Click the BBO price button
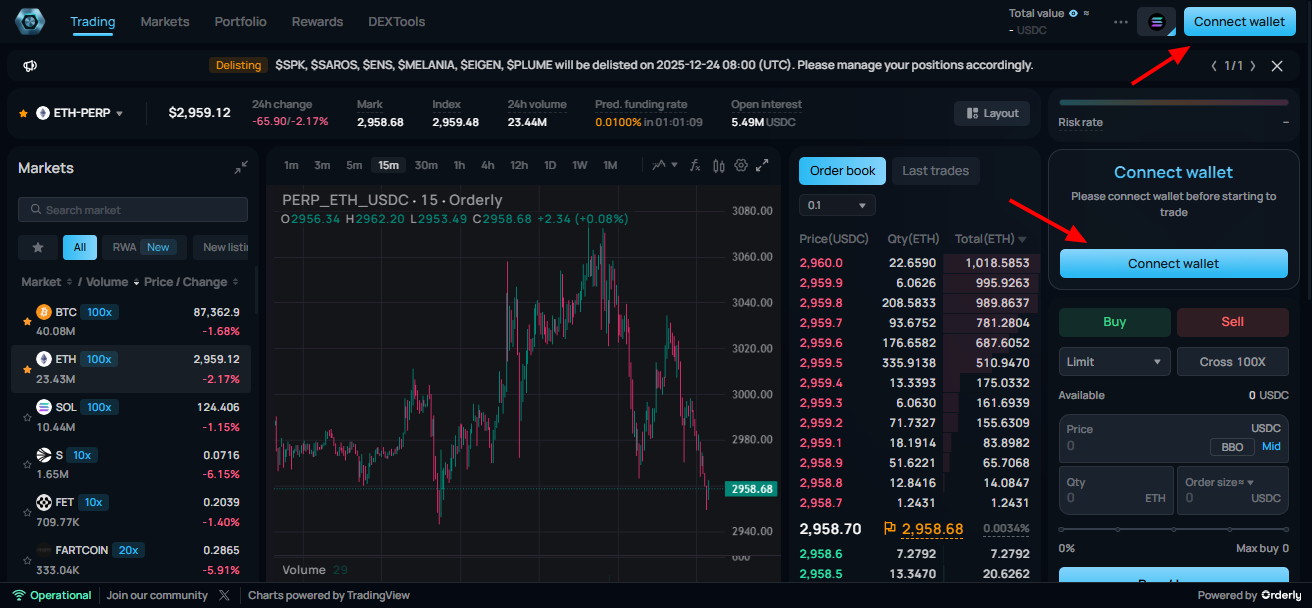 click(1232, 447)
